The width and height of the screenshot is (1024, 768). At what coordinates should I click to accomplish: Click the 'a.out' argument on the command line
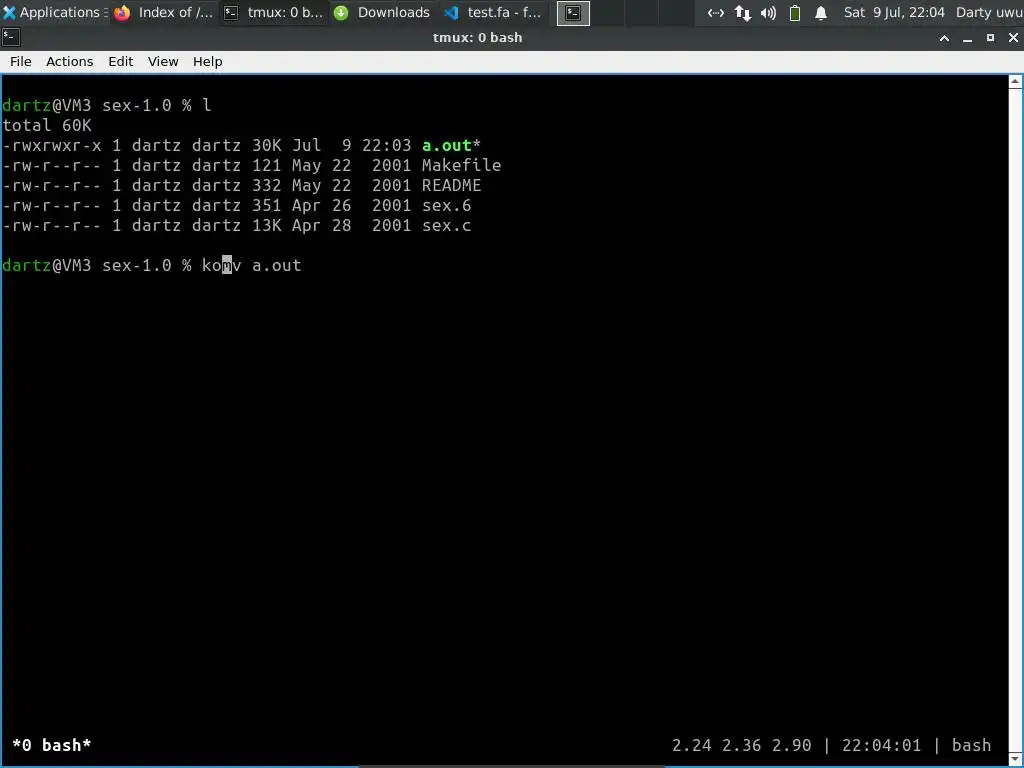tap(276, 265)
